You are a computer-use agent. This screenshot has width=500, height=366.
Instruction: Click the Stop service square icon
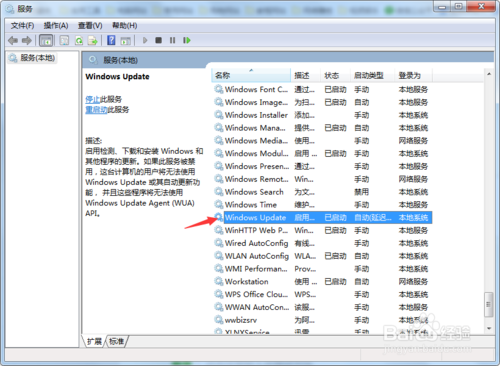pyautogui.click(x=158, y=40)
